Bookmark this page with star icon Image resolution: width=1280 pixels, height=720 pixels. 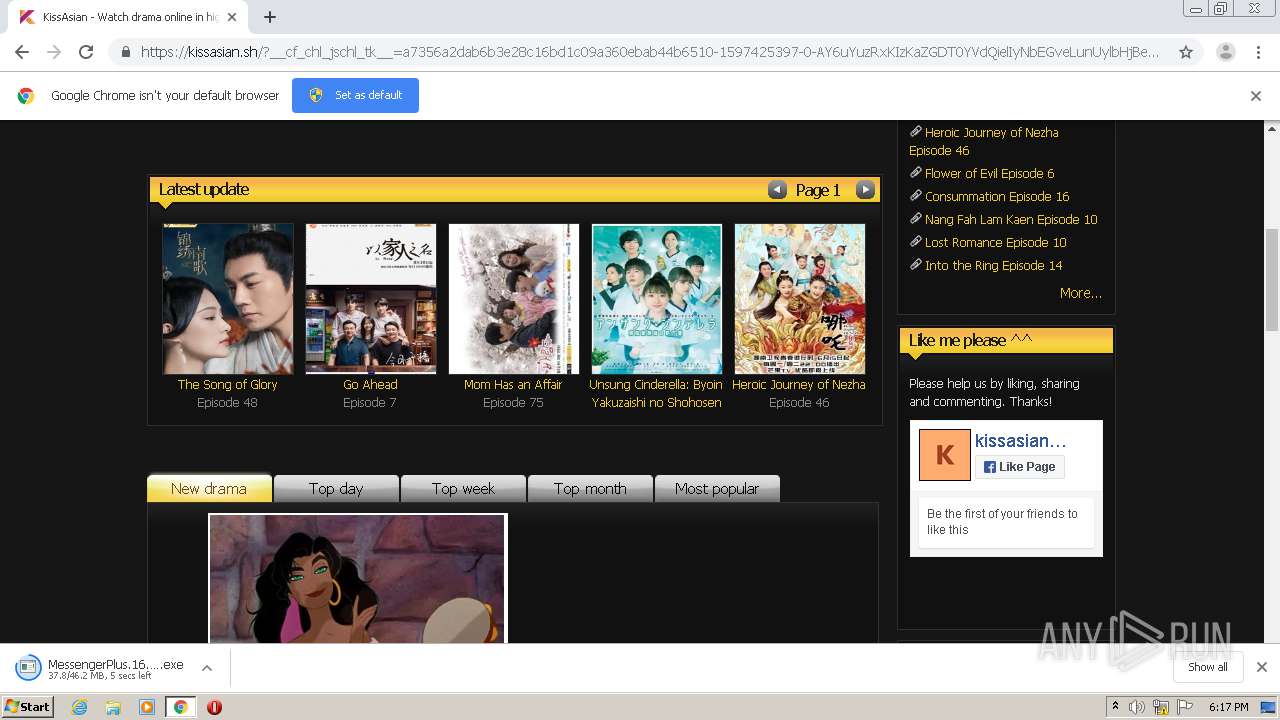tap(1186, 52)
